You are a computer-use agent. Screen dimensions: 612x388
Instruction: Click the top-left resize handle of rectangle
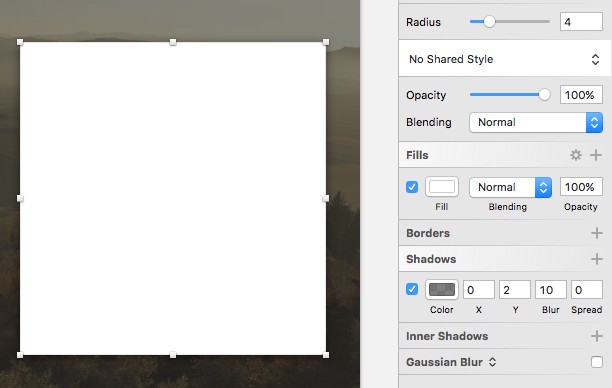(x=20, y=42)
